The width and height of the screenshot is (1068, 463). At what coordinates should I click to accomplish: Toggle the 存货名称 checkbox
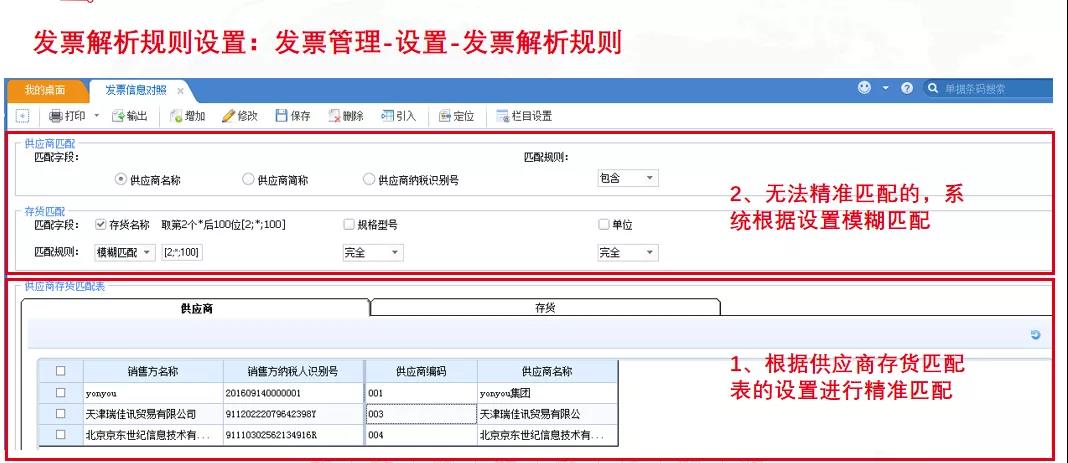(98, 225)
